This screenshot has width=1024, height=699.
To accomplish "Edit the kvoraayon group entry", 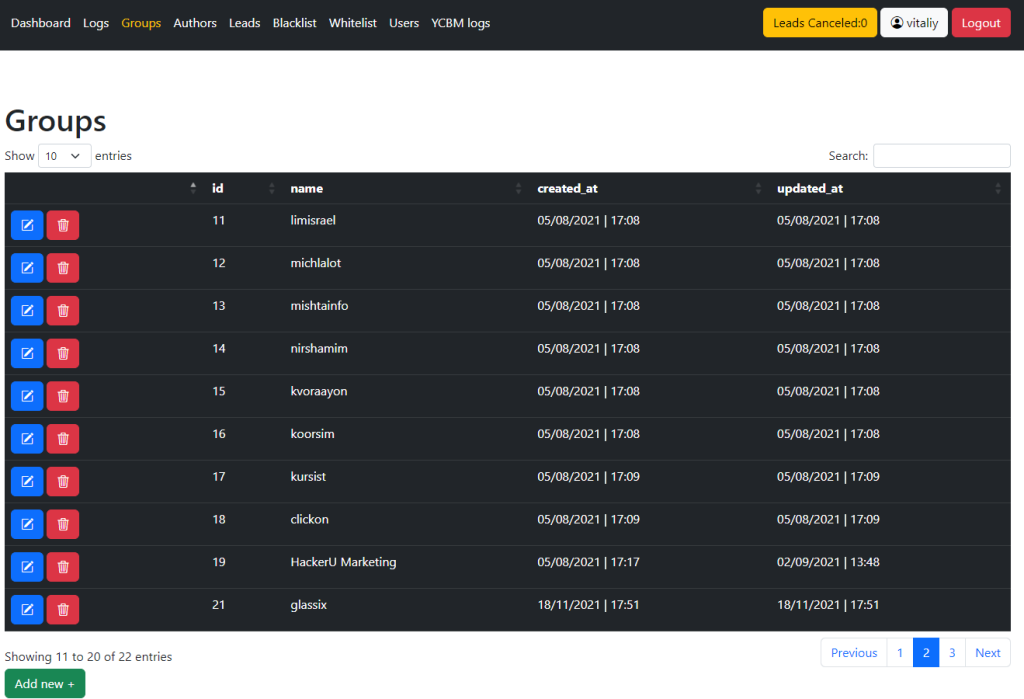I will pyautogui.click(x=27, y=396).
